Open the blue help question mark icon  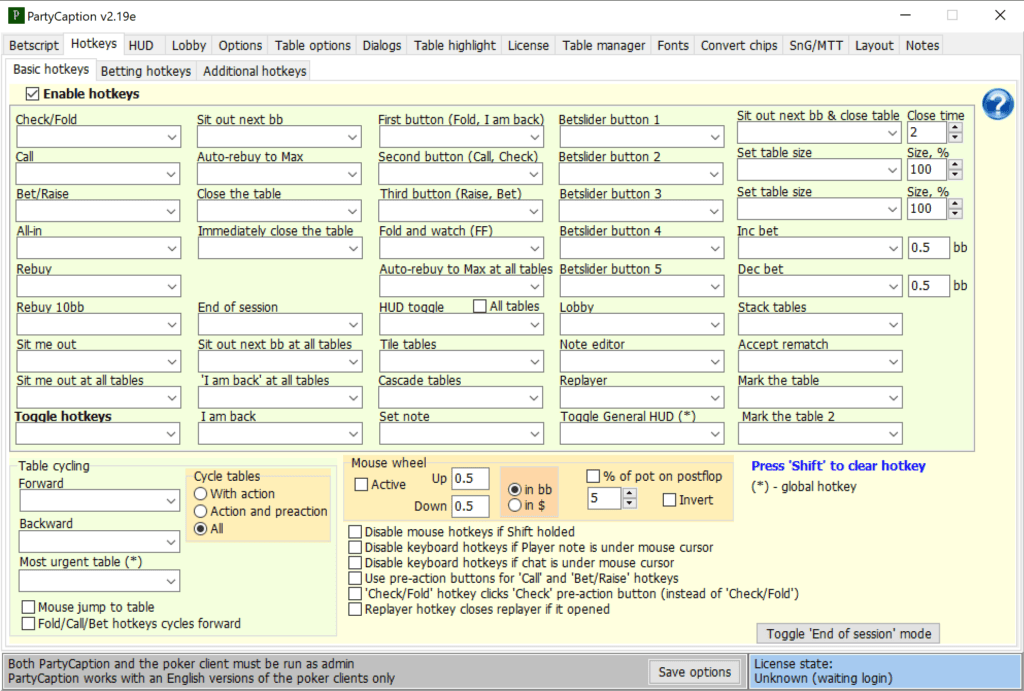coord(997,104)
